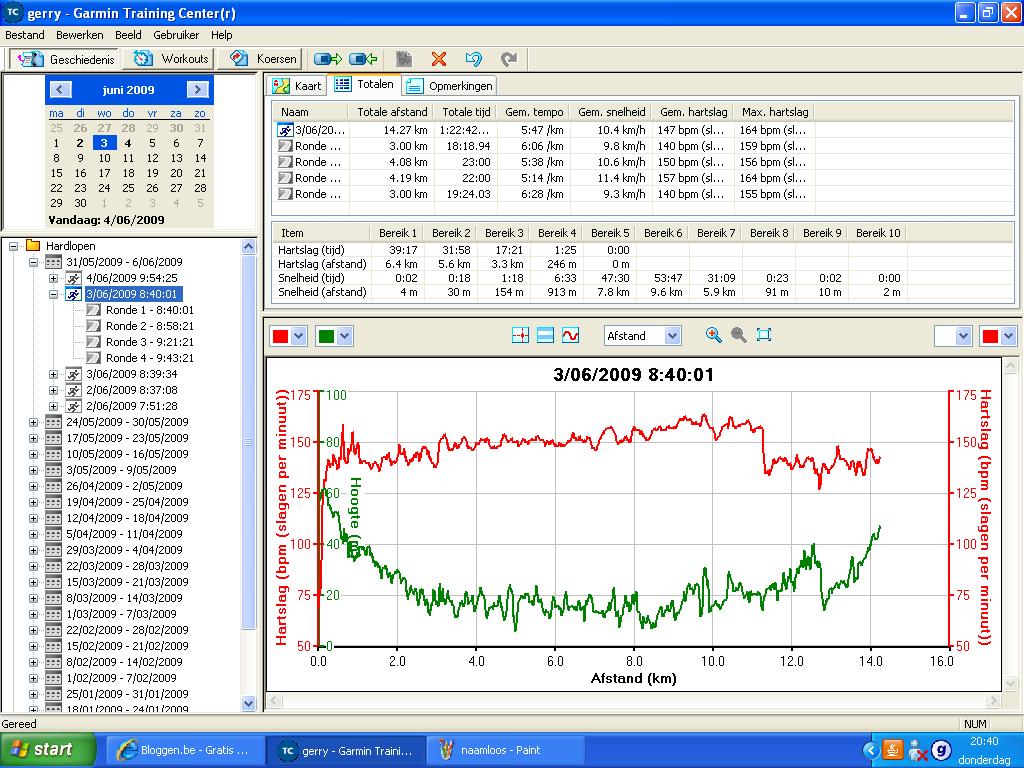Show next month in calendar
The image size is (1024, 768).
point(197,90)
